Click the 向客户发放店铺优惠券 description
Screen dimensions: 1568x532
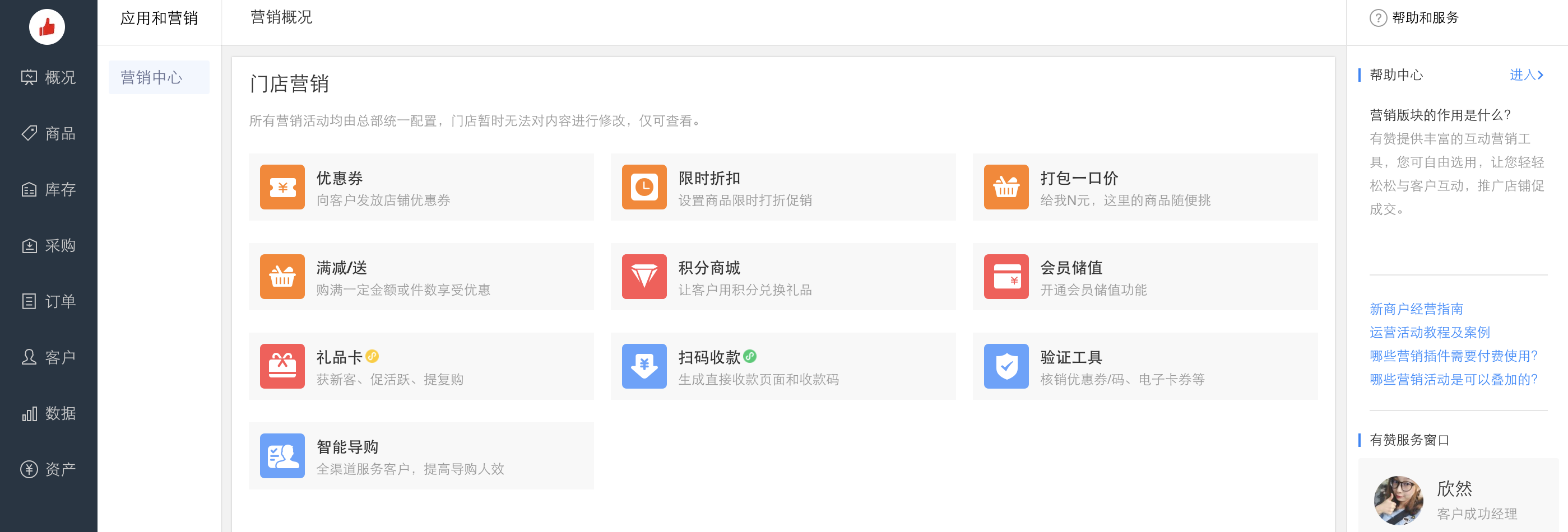(383, 200)
